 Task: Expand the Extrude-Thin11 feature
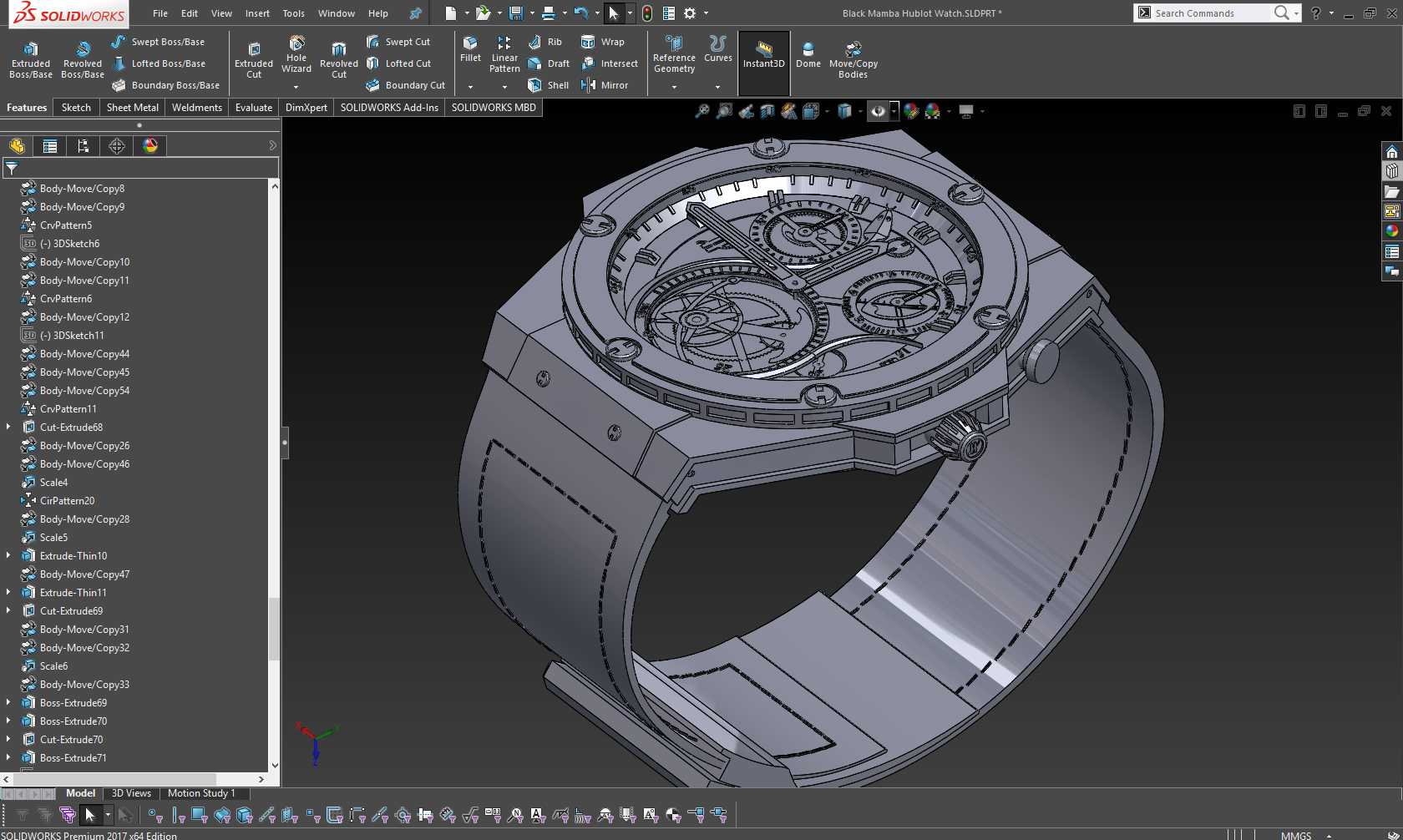[x=8, y=592]
